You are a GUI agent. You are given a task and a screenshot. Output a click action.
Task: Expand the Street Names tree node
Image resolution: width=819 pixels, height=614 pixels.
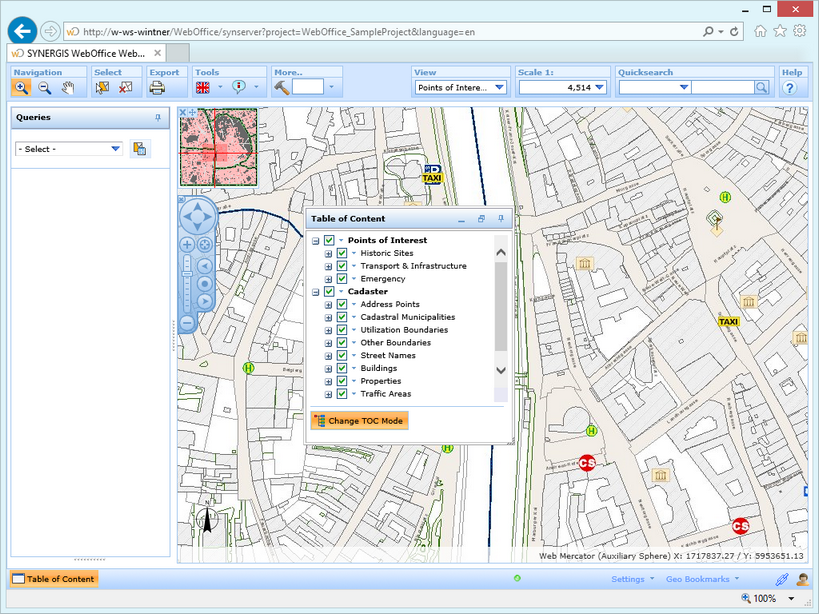pos(329,355)
